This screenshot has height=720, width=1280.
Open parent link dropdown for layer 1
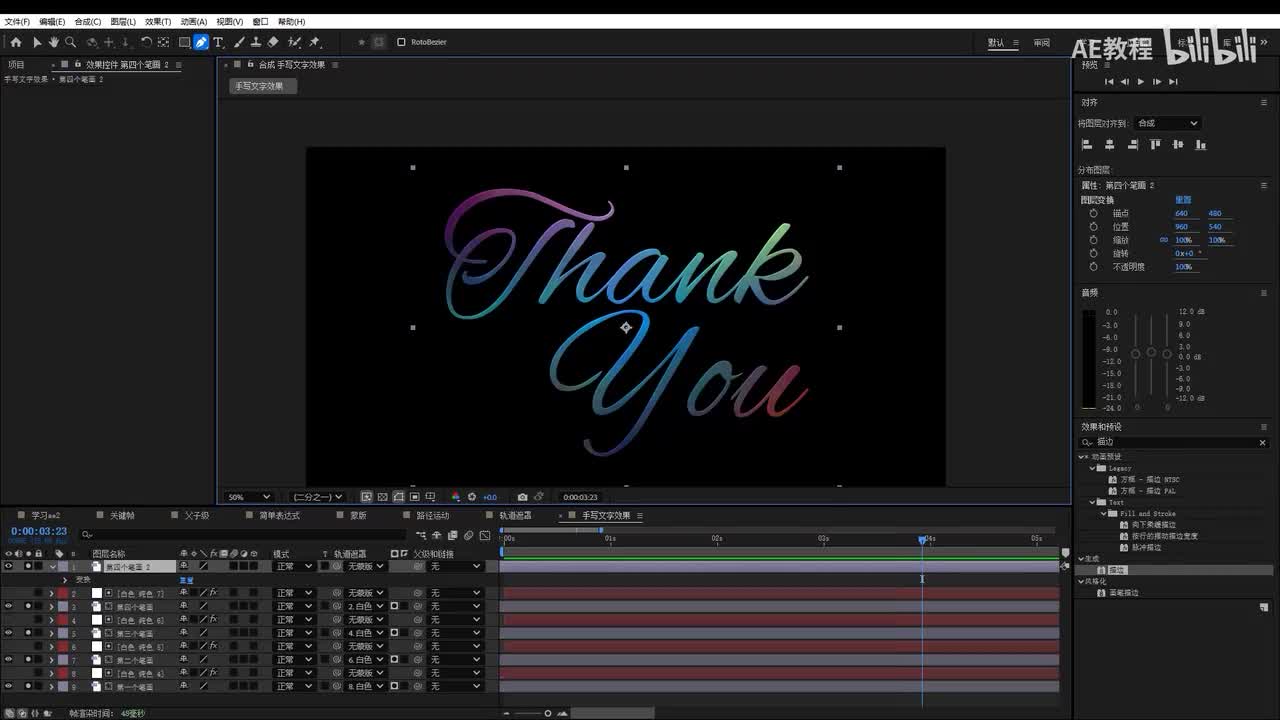pyautogui.click(x=456, y=566)
